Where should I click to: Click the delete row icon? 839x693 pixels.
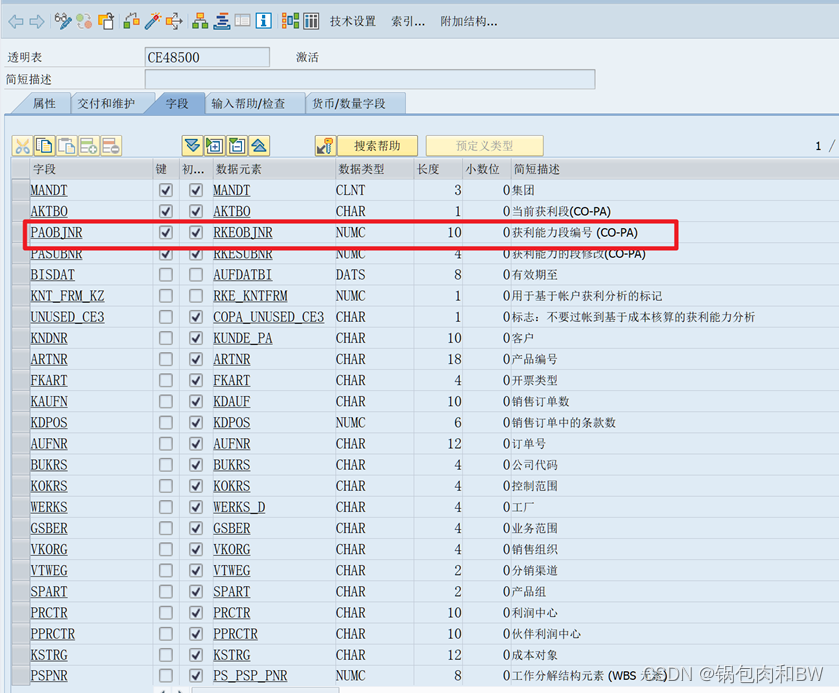[110, 146]
